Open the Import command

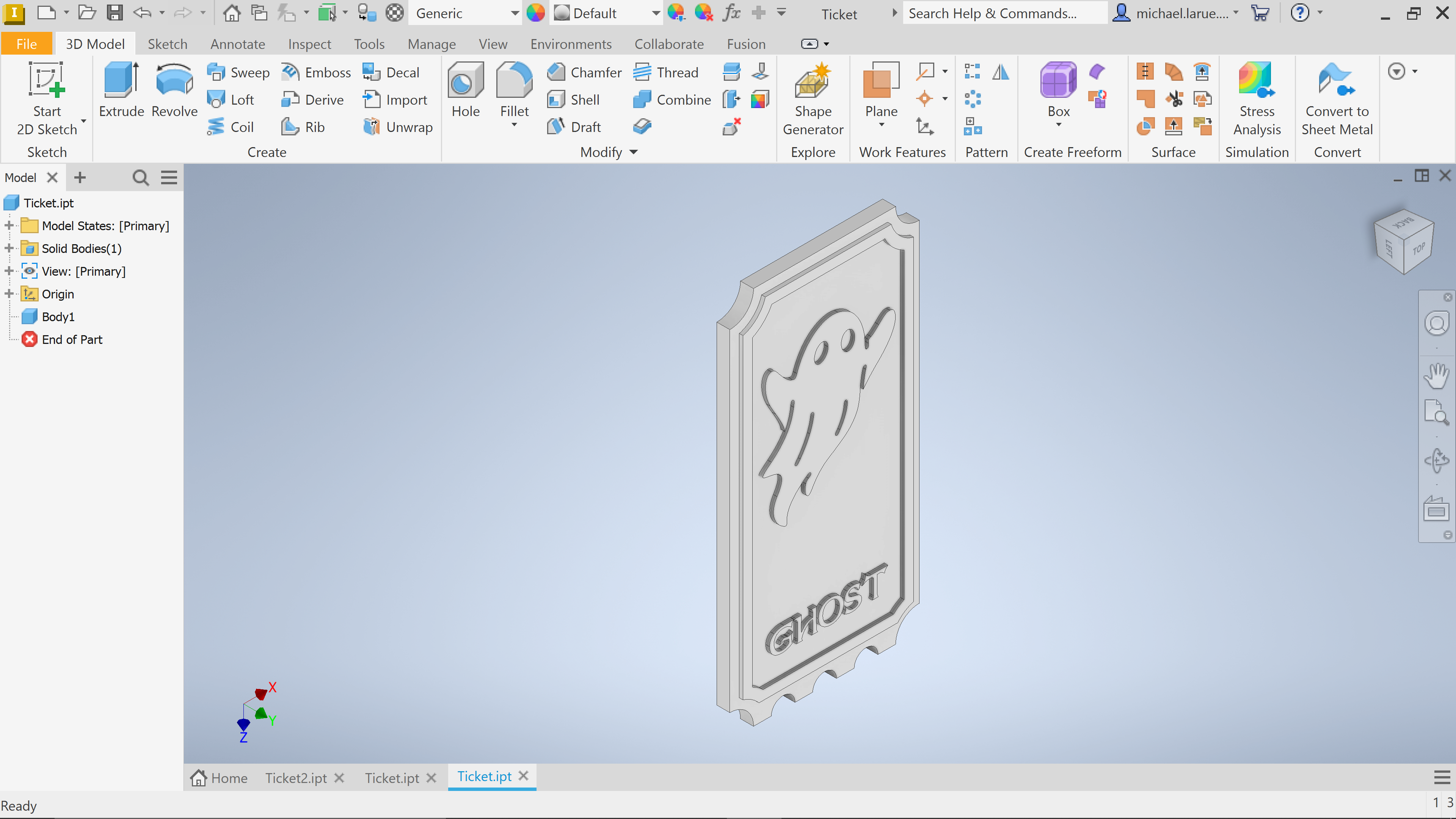[x=395, y=99]
